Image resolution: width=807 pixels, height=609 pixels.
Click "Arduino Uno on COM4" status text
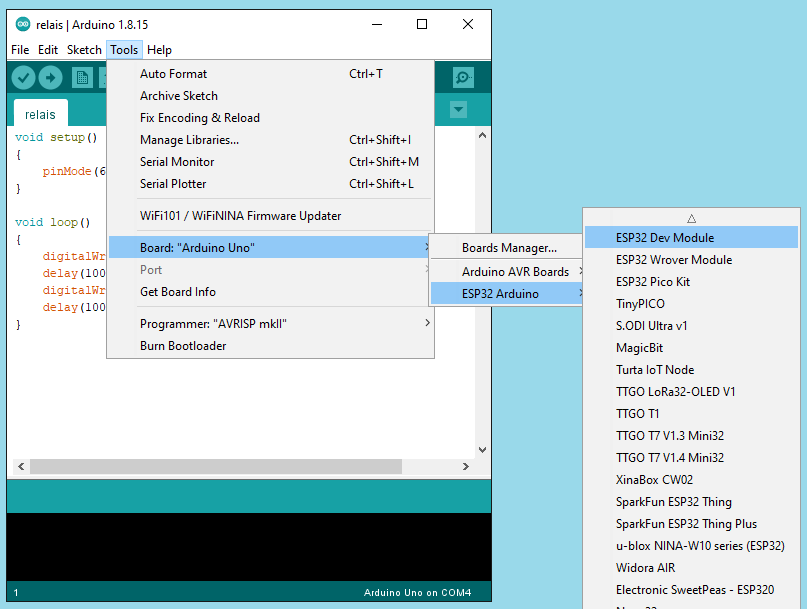tap(417, 593)
